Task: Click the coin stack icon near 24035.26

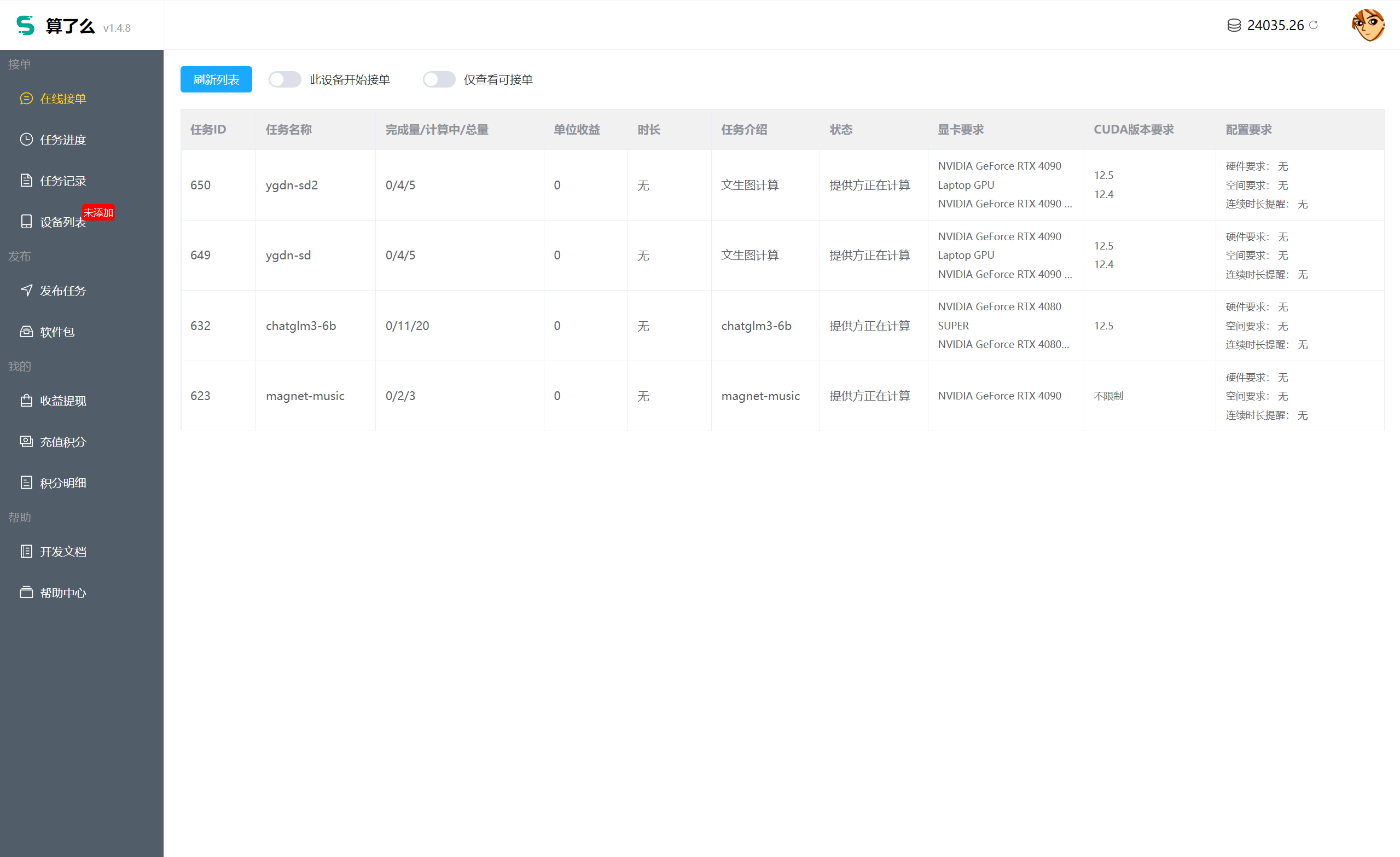Action: [x=1234, y=26]
